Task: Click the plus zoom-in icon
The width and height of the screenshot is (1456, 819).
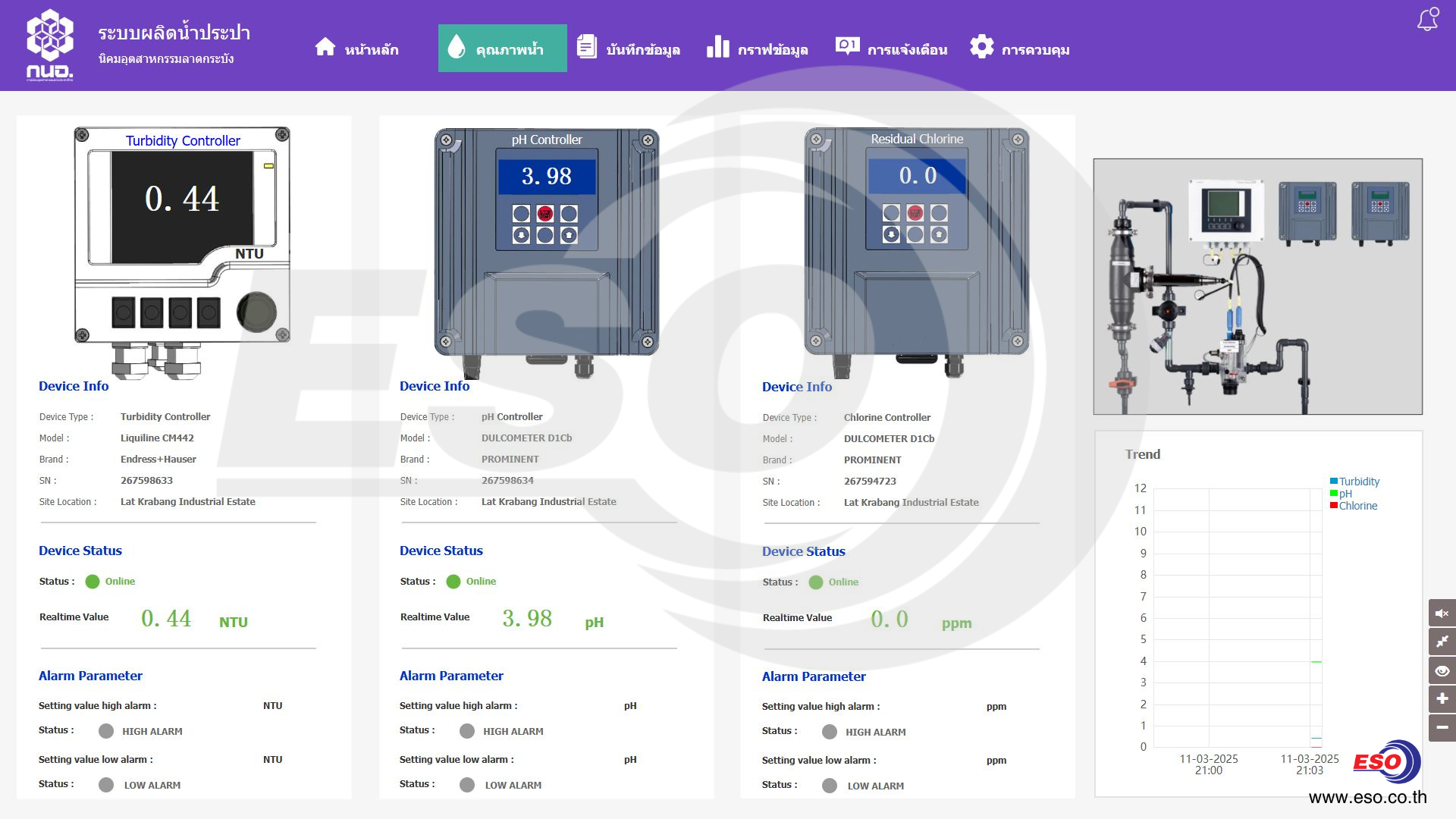Action: [x=1442, y=698]
